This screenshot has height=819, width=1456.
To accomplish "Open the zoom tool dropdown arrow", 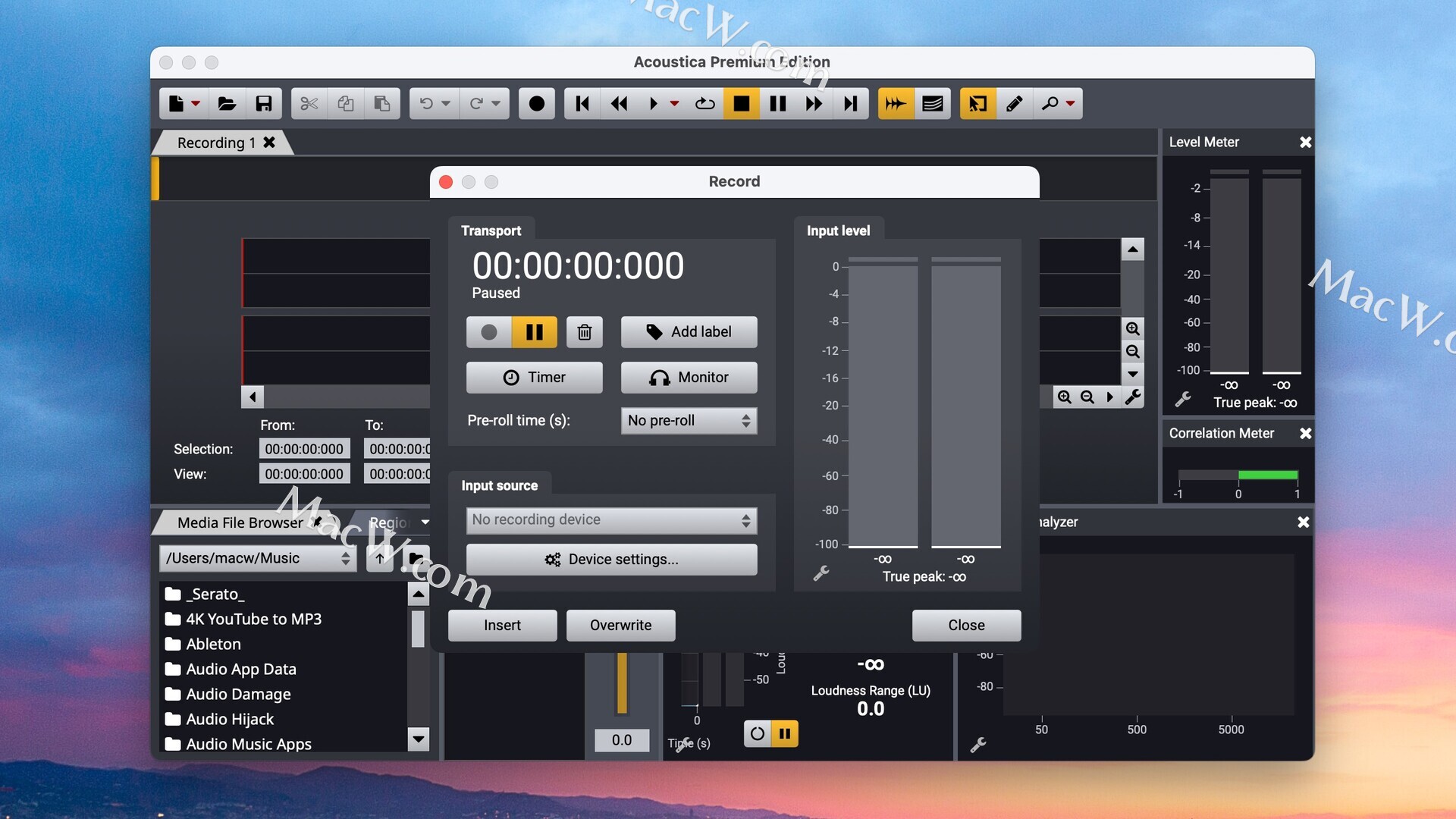I will pyautogui.click(x=1070, y=104).
